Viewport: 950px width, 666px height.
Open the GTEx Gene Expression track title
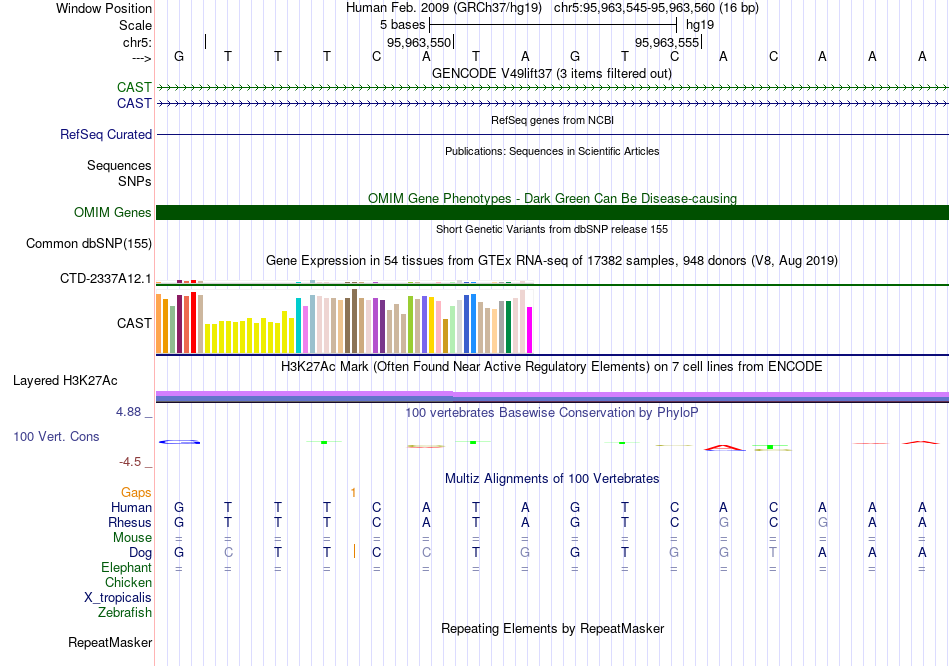(552, 261)
